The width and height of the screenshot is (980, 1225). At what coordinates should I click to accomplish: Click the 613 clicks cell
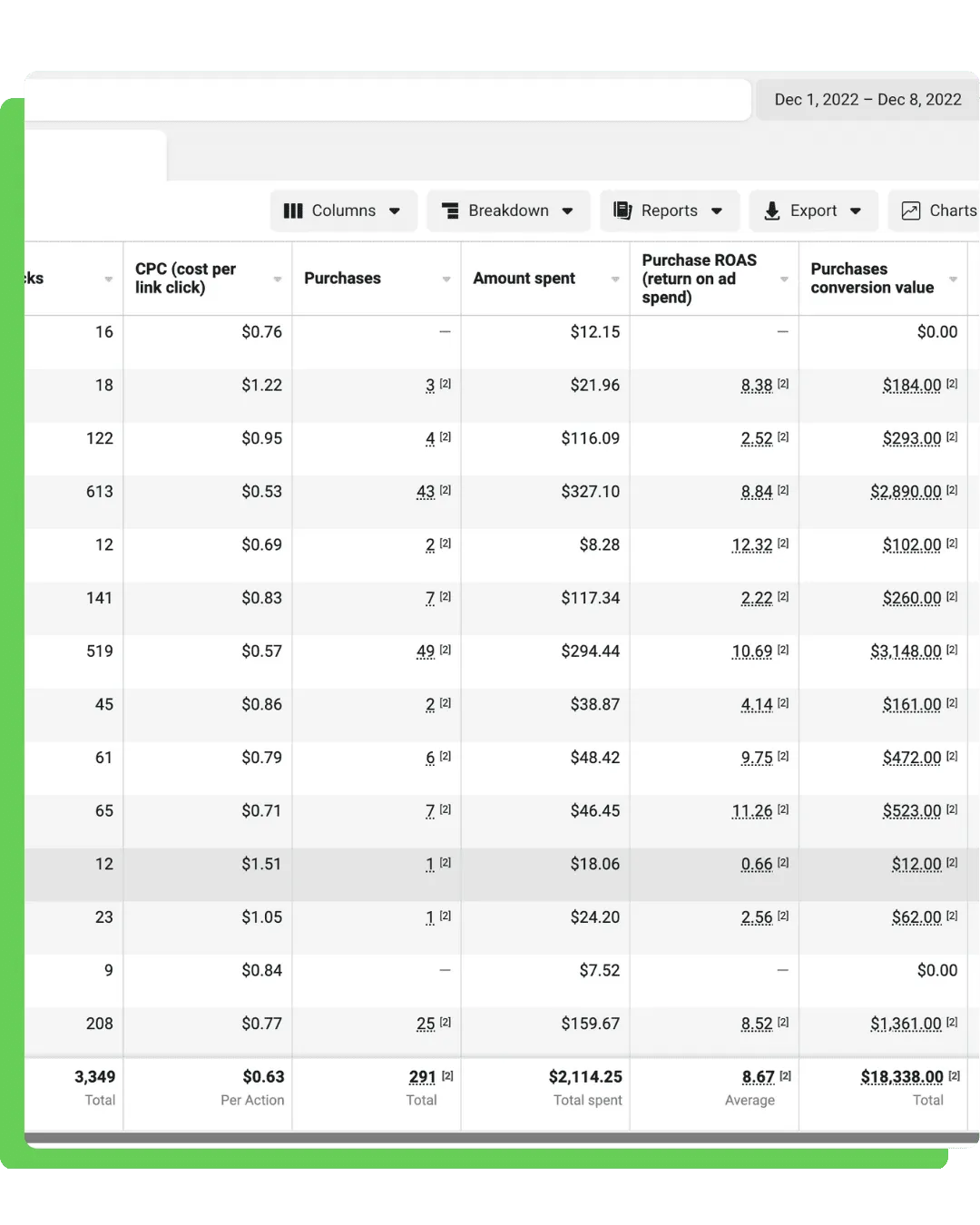tap(100, 492)
